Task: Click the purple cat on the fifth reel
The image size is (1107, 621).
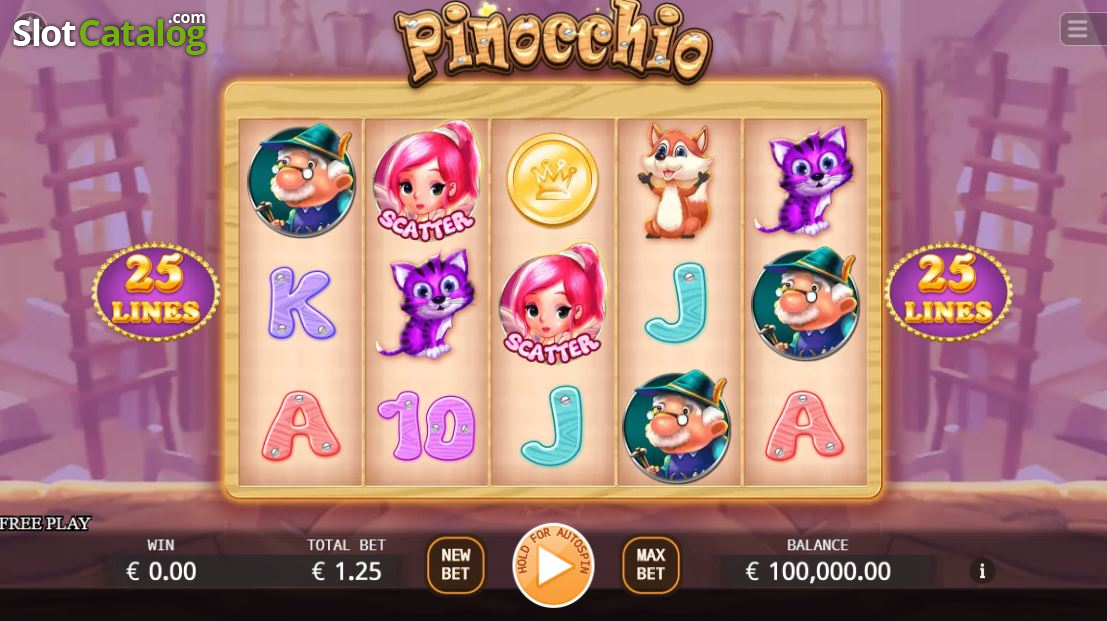Action: point(806,181)
